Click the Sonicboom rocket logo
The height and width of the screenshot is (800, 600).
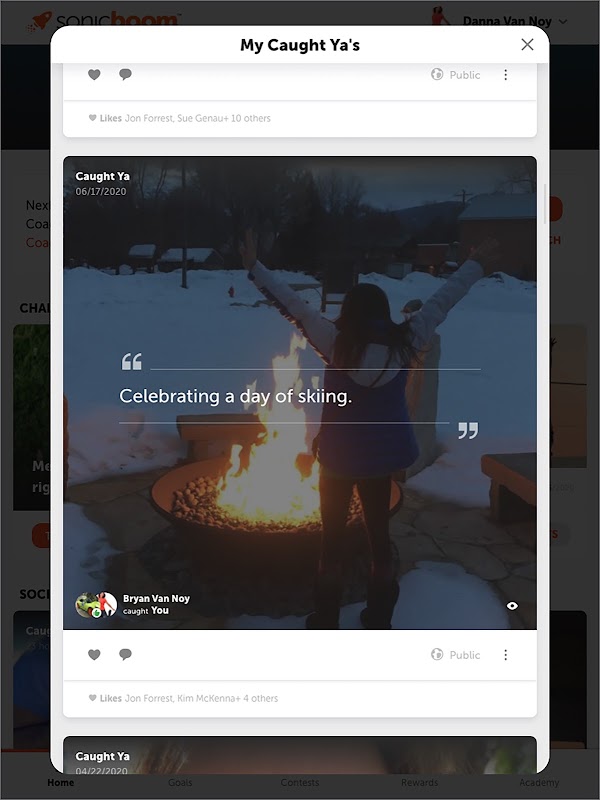click(x=39, y=22)
